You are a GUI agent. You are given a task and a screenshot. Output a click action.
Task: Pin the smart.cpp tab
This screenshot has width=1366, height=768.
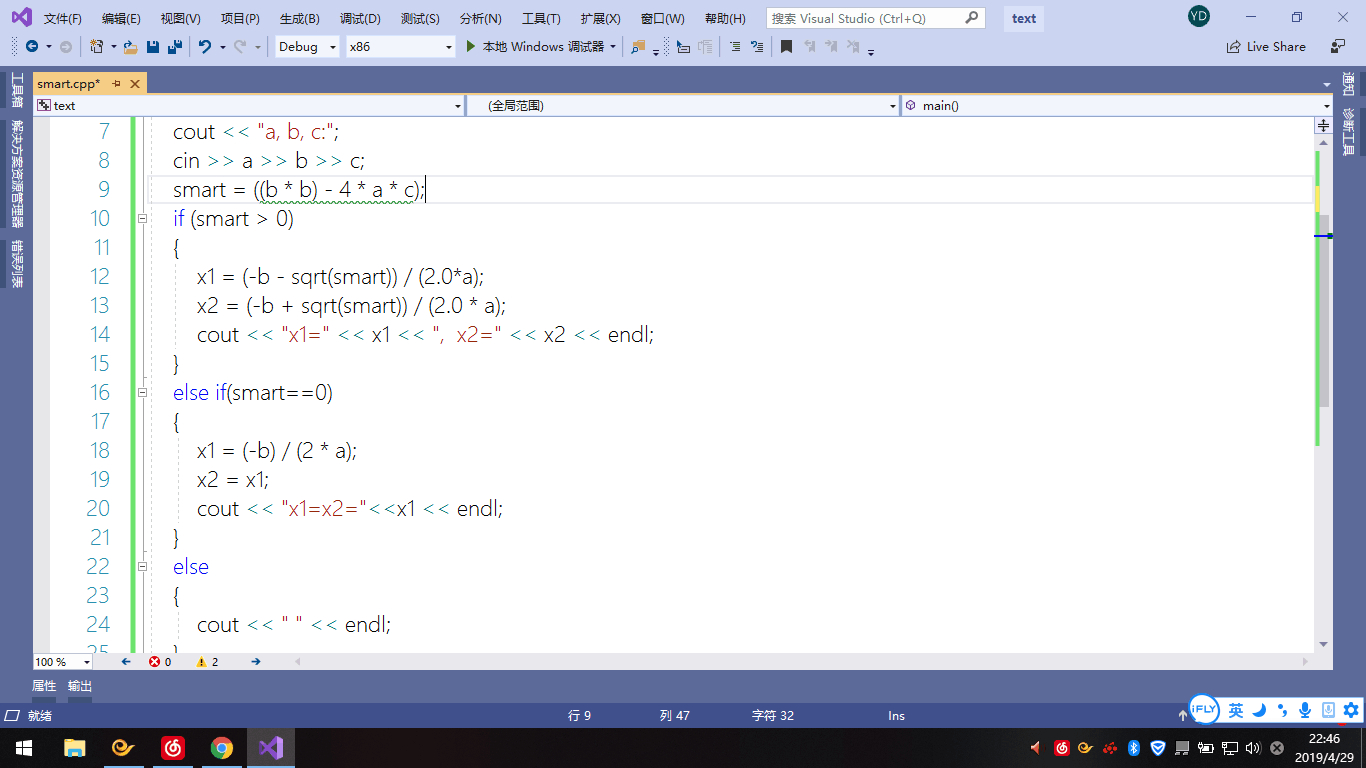[117, 84]
